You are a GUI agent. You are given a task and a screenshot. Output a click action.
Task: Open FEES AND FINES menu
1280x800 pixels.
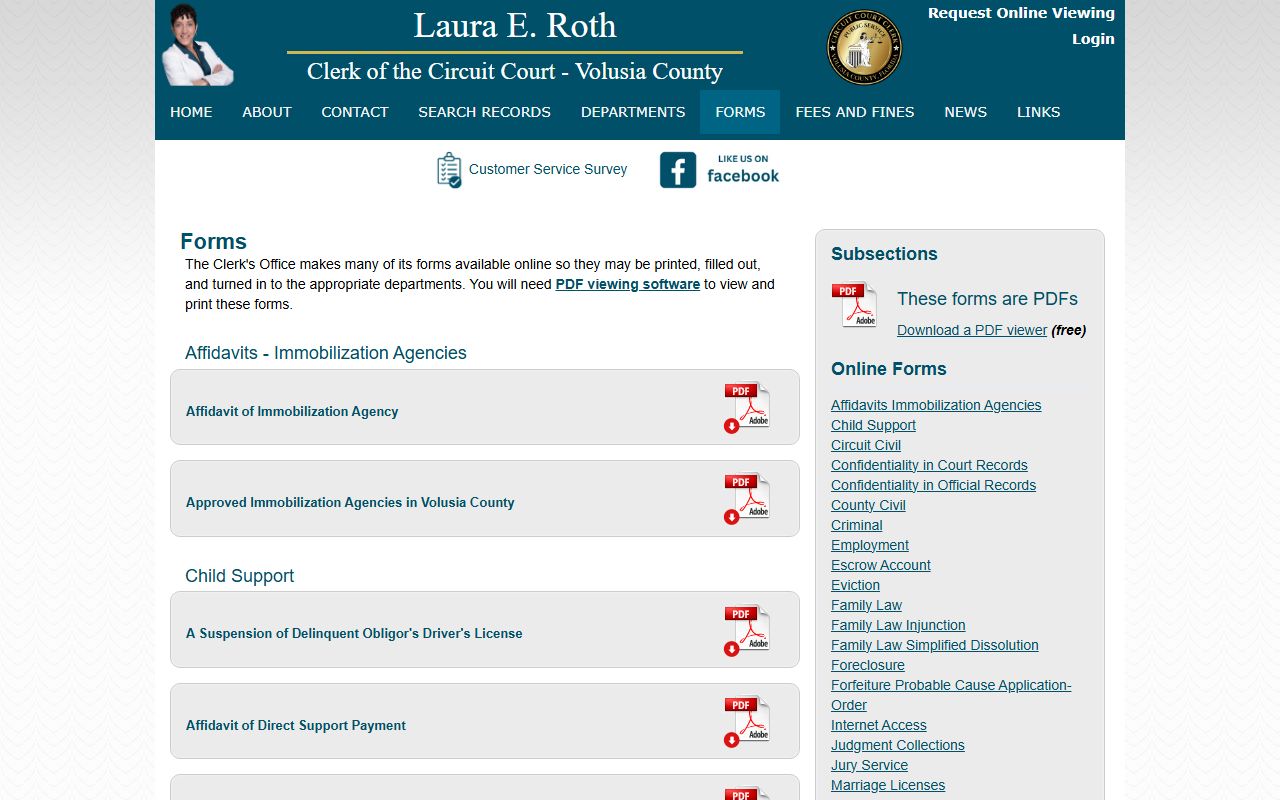(x=855, y=112)
